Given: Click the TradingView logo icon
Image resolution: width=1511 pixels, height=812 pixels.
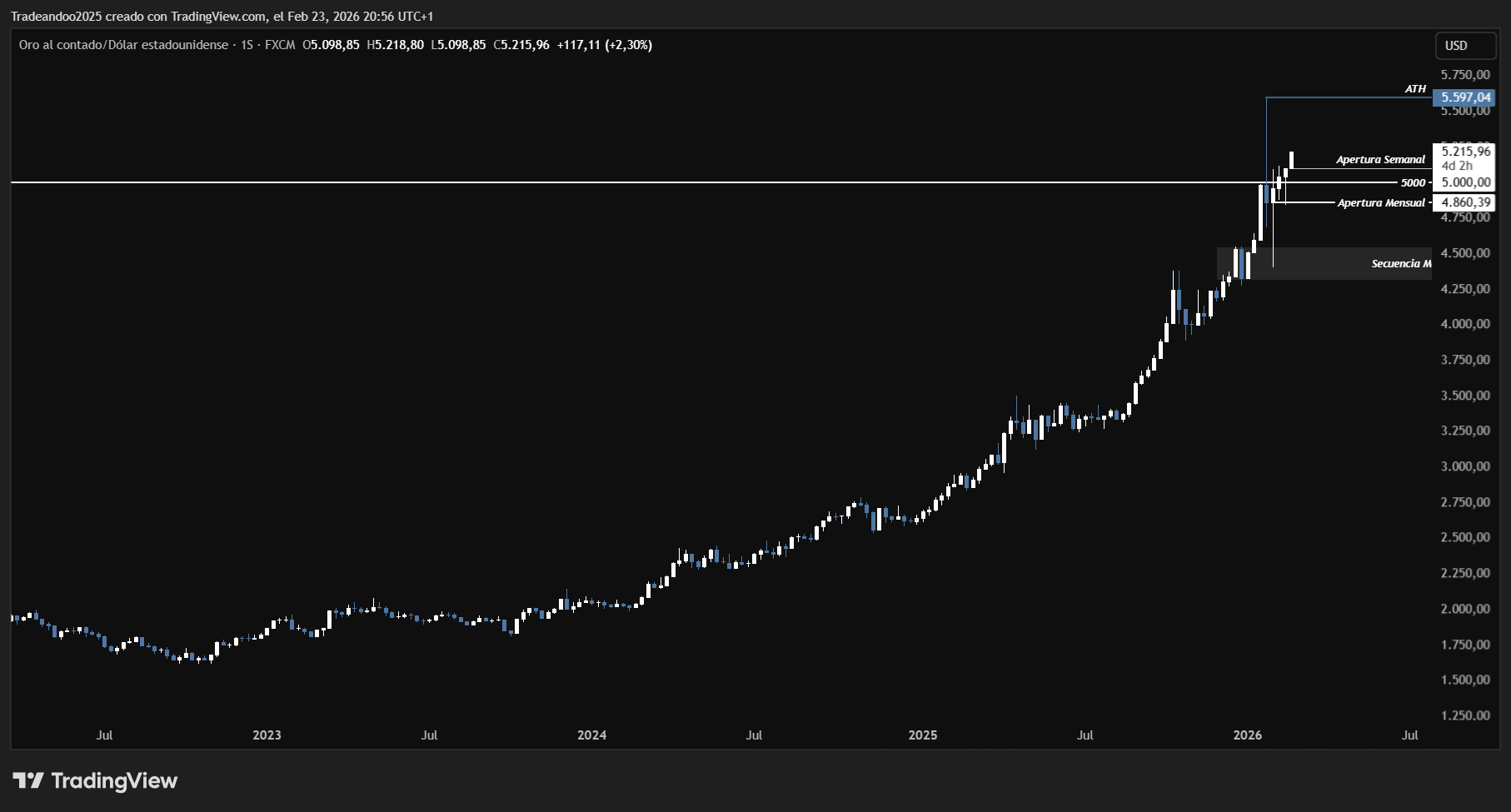Looking at the screenshot, I should click(x=28, y=780).
